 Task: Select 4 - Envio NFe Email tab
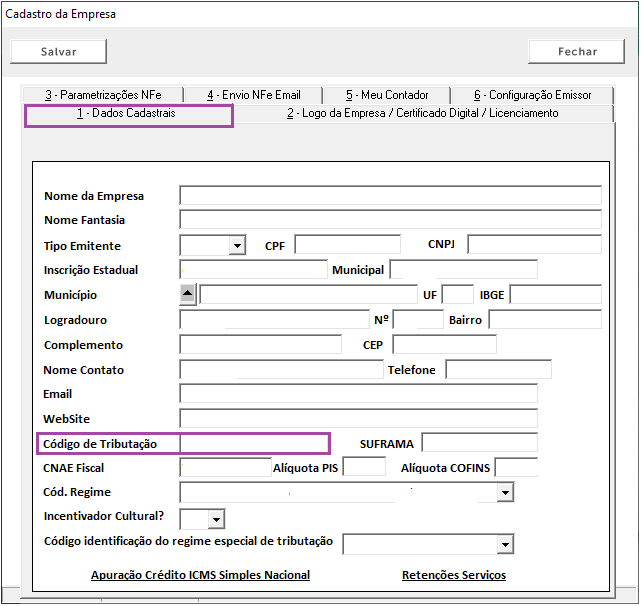coord(253,95)
